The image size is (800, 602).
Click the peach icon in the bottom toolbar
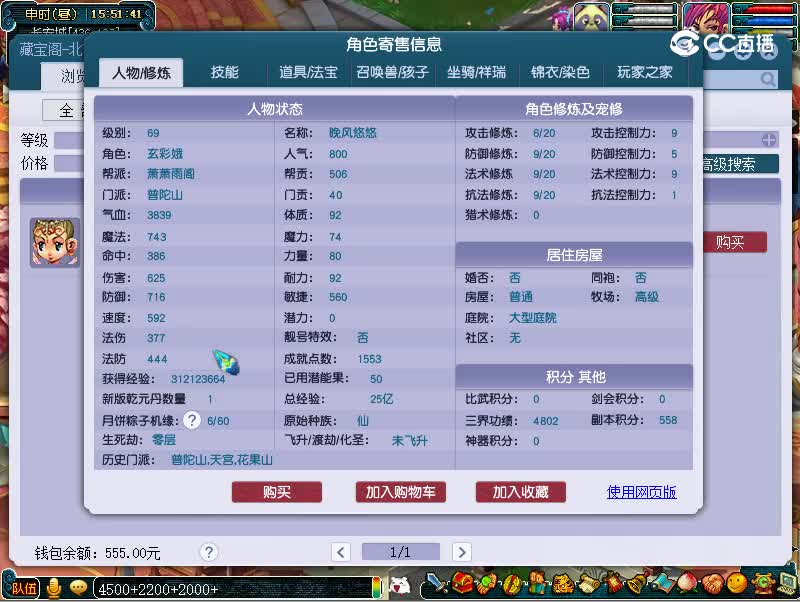click(687, 583)
